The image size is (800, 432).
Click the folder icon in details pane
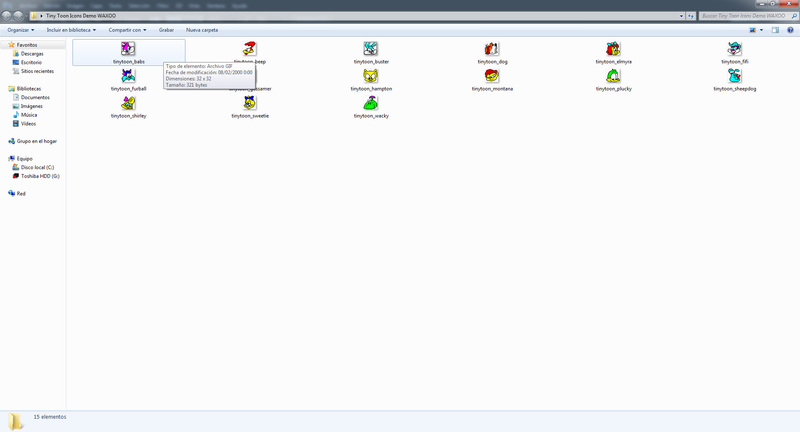(15, 421)
